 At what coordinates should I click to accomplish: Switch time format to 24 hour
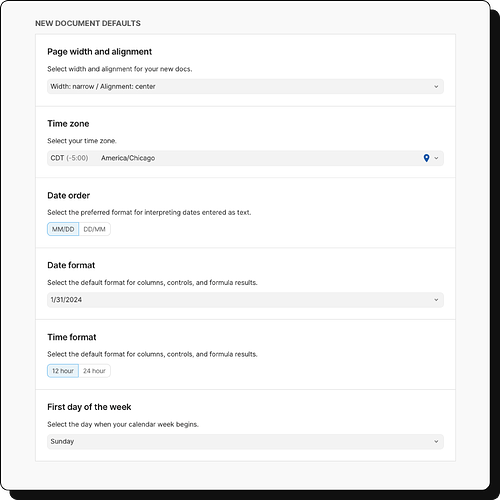[94, 371]
